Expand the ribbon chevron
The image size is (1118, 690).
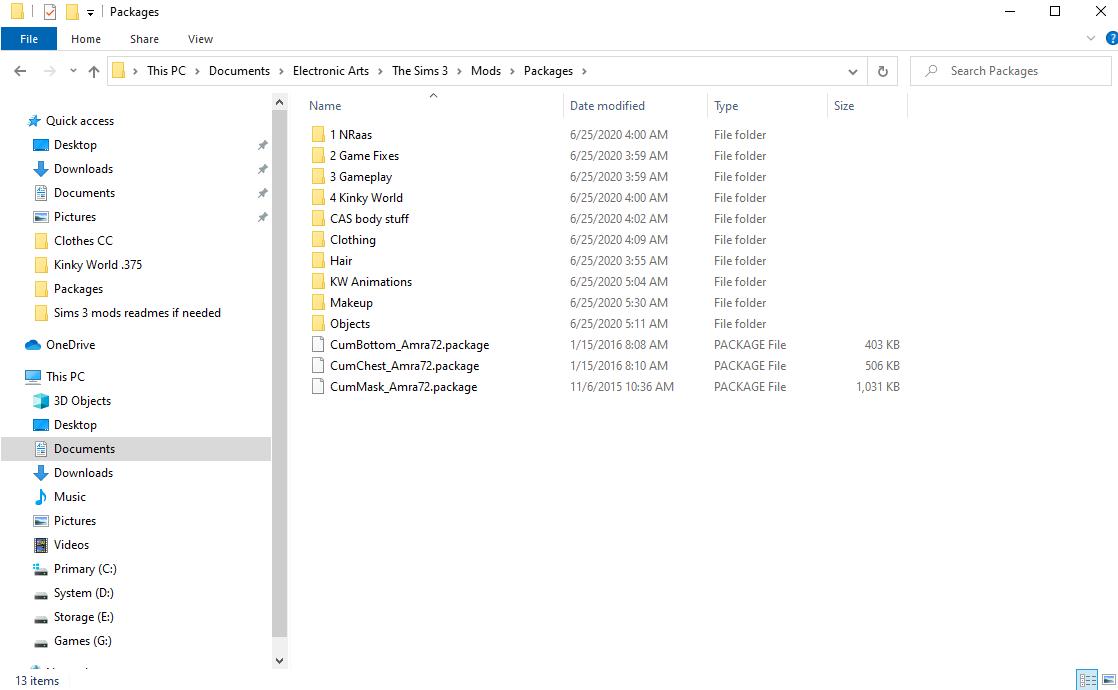1090,38
